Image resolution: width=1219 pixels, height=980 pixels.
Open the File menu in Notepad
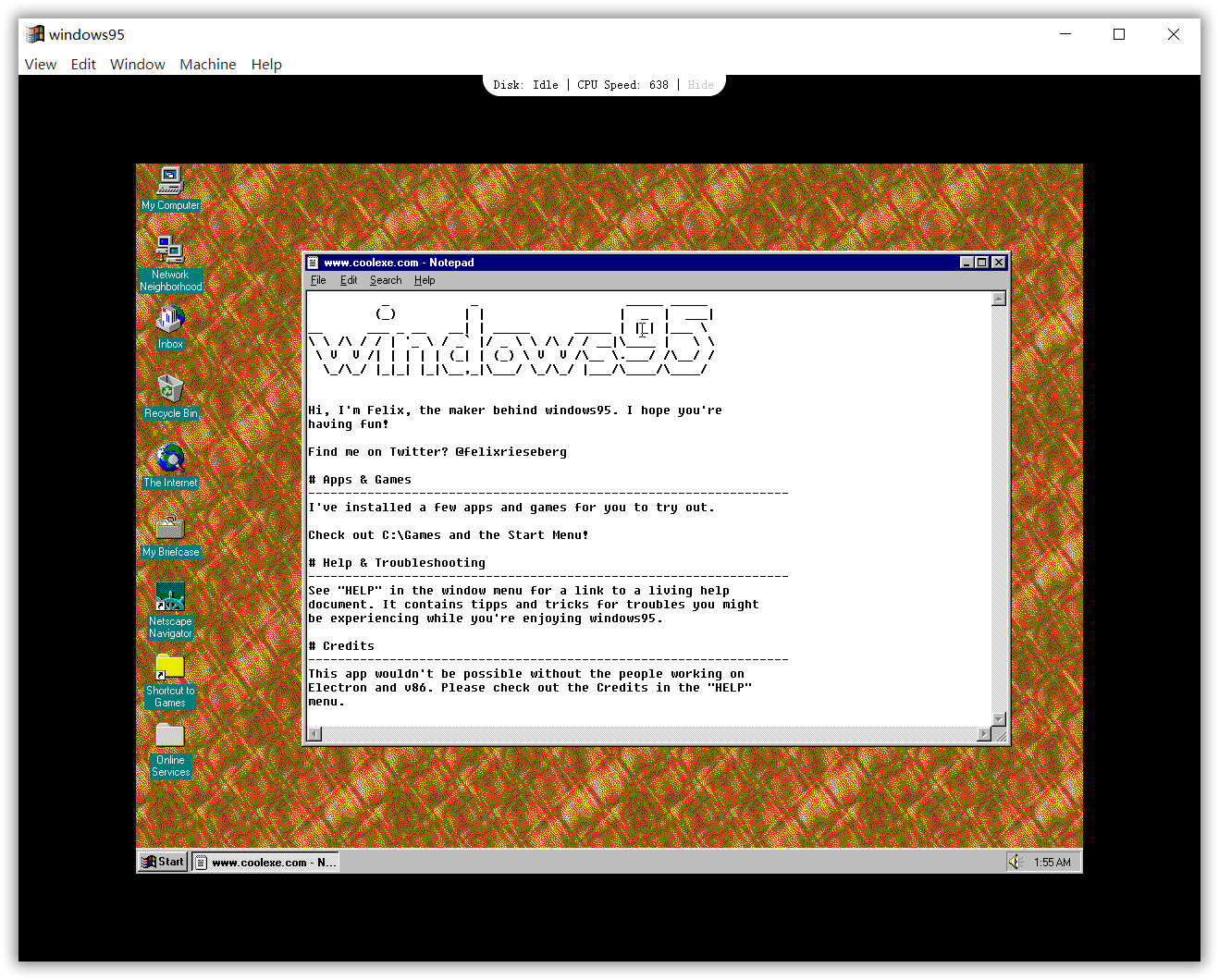tap(318, 280)
